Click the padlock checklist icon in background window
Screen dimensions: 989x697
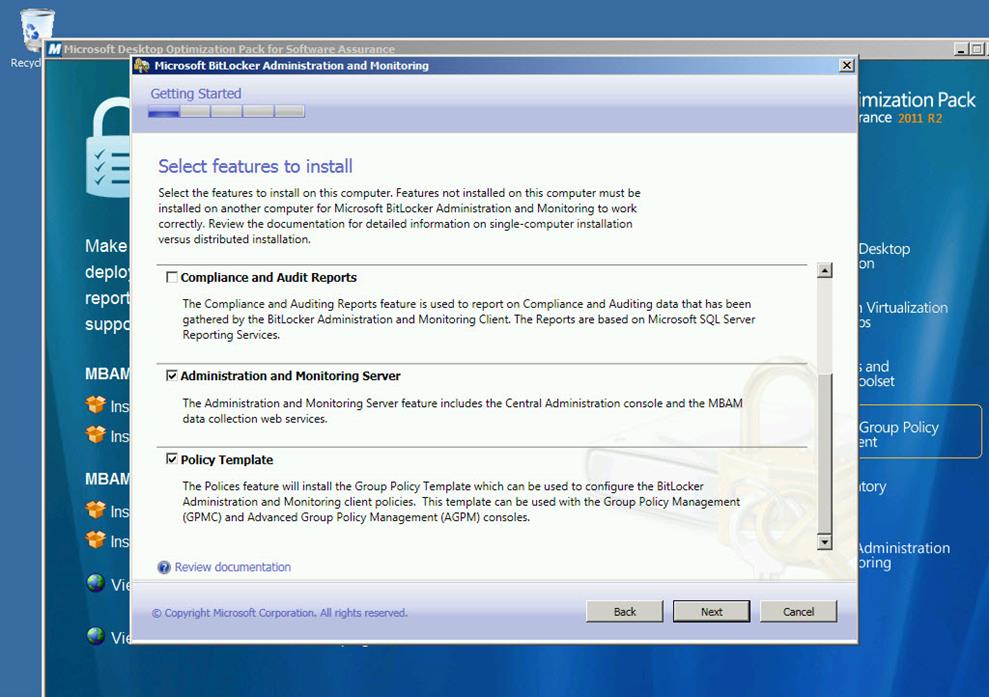(108, 148)
